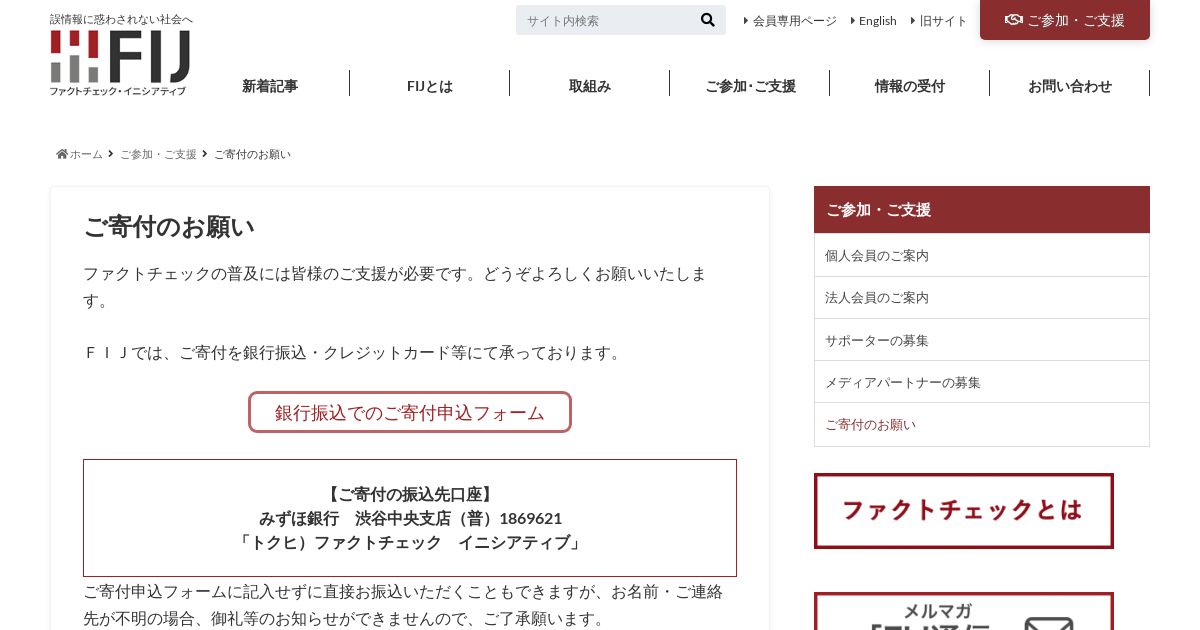The height and width of the screenshot is (630, 1200).
Task: Click bank account text みずほ銀行 渋谷中央支店
Action: (x=410, y=518)
